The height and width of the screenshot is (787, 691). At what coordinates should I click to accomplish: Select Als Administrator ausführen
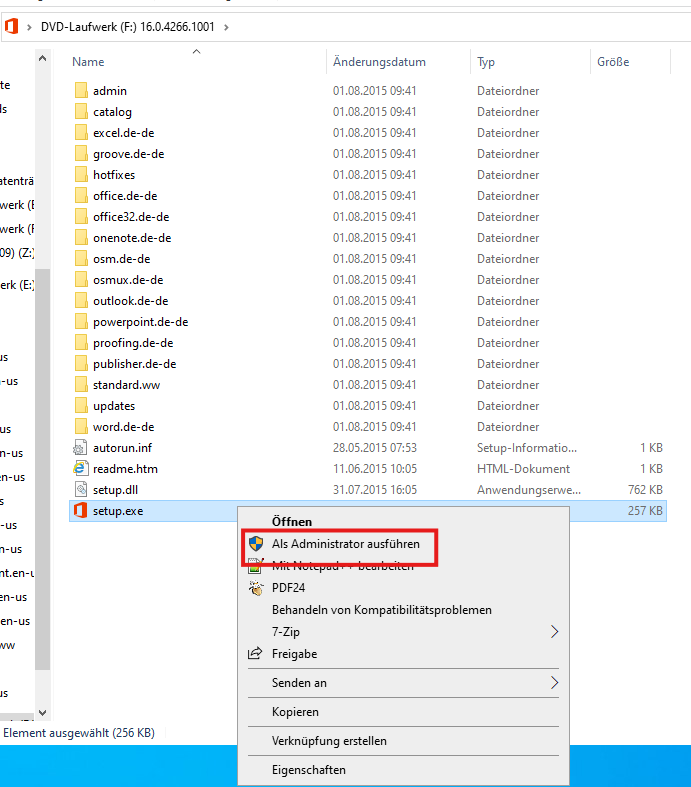tap(345, 544)
